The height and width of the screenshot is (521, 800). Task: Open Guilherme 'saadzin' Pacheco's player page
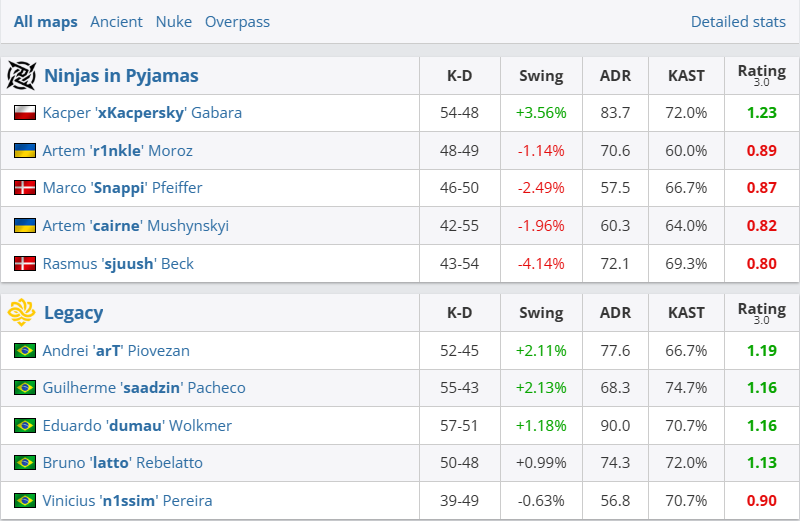point(144,388)
